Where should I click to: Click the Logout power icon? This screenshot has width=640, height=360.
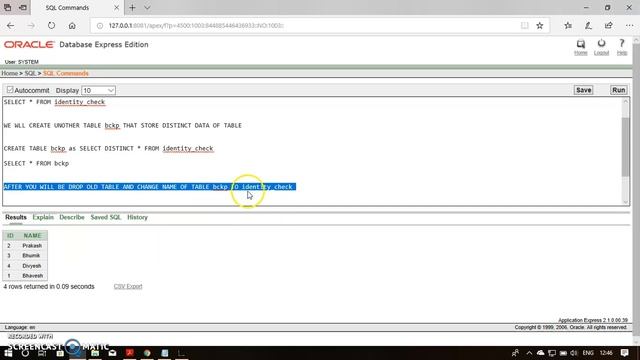click(601, 43)
